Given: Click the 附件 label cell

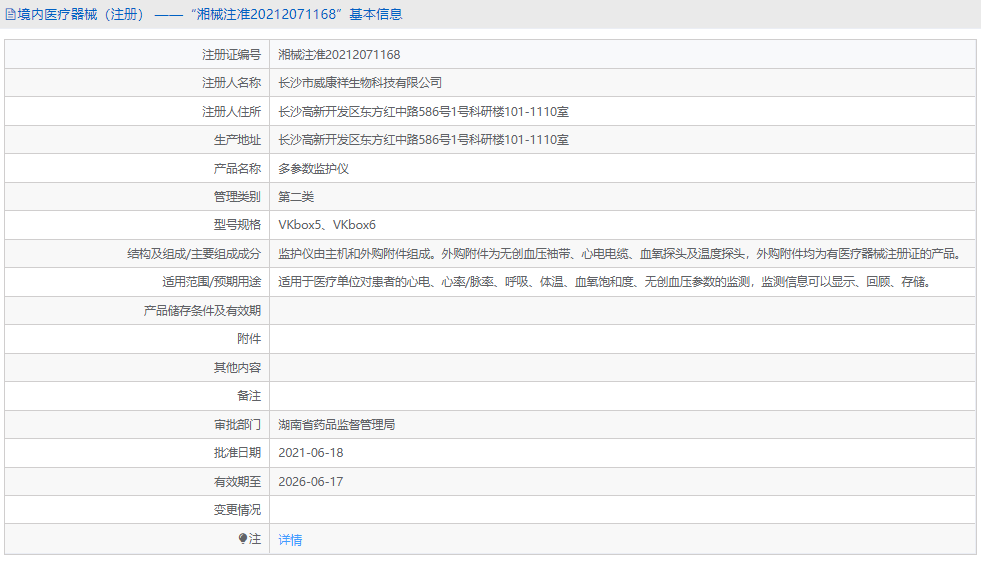Looking at the screenshot, I should 137,338.
